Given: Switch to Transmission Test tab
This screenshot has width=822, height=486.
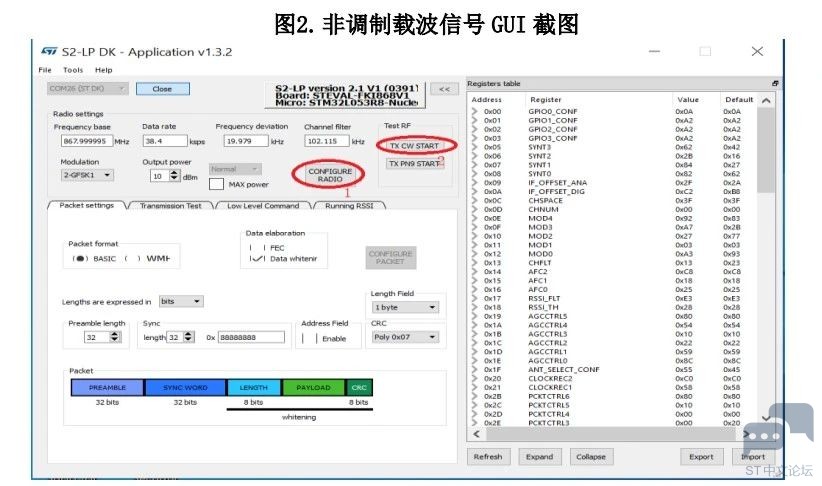Looking at the screenshot, I should [171, 206].
